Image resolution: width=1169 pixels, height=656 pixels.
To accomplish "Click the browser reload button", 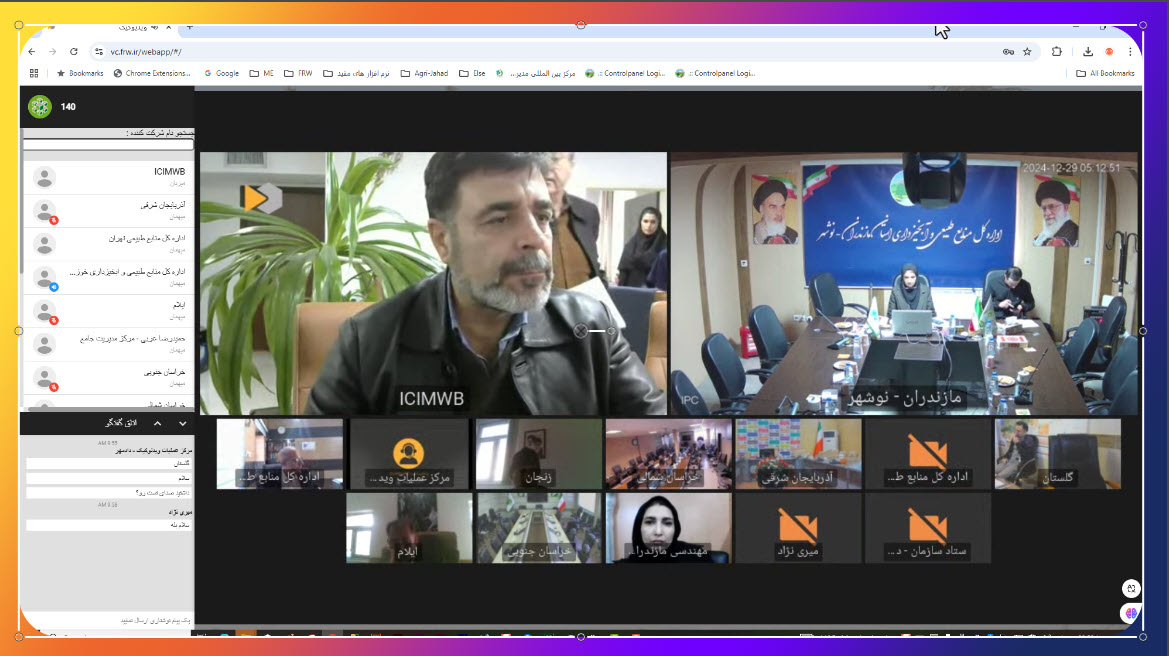I will [74, 51].
